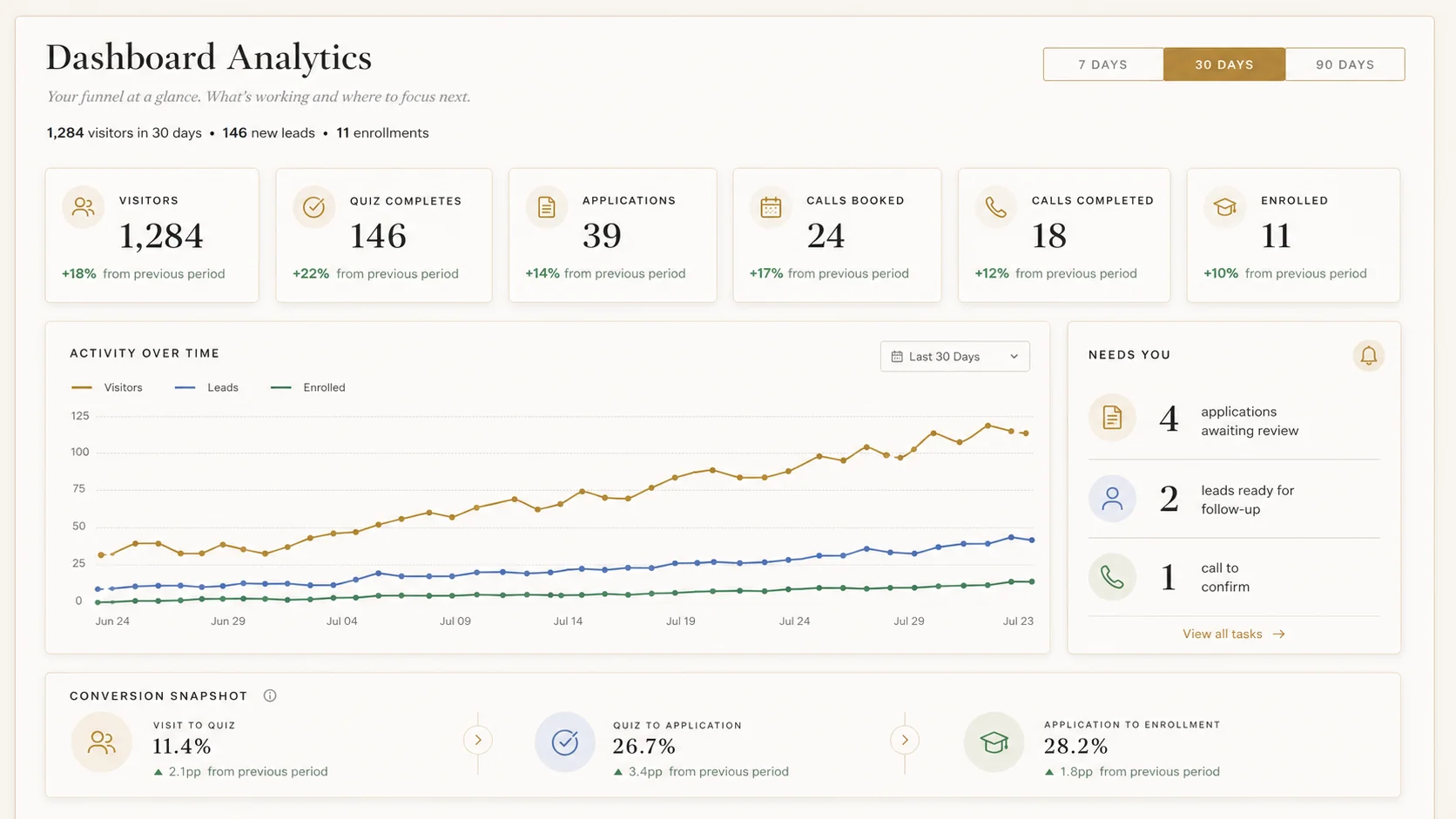Click the leads ready for follow-up person icon

pos(1112,499)
